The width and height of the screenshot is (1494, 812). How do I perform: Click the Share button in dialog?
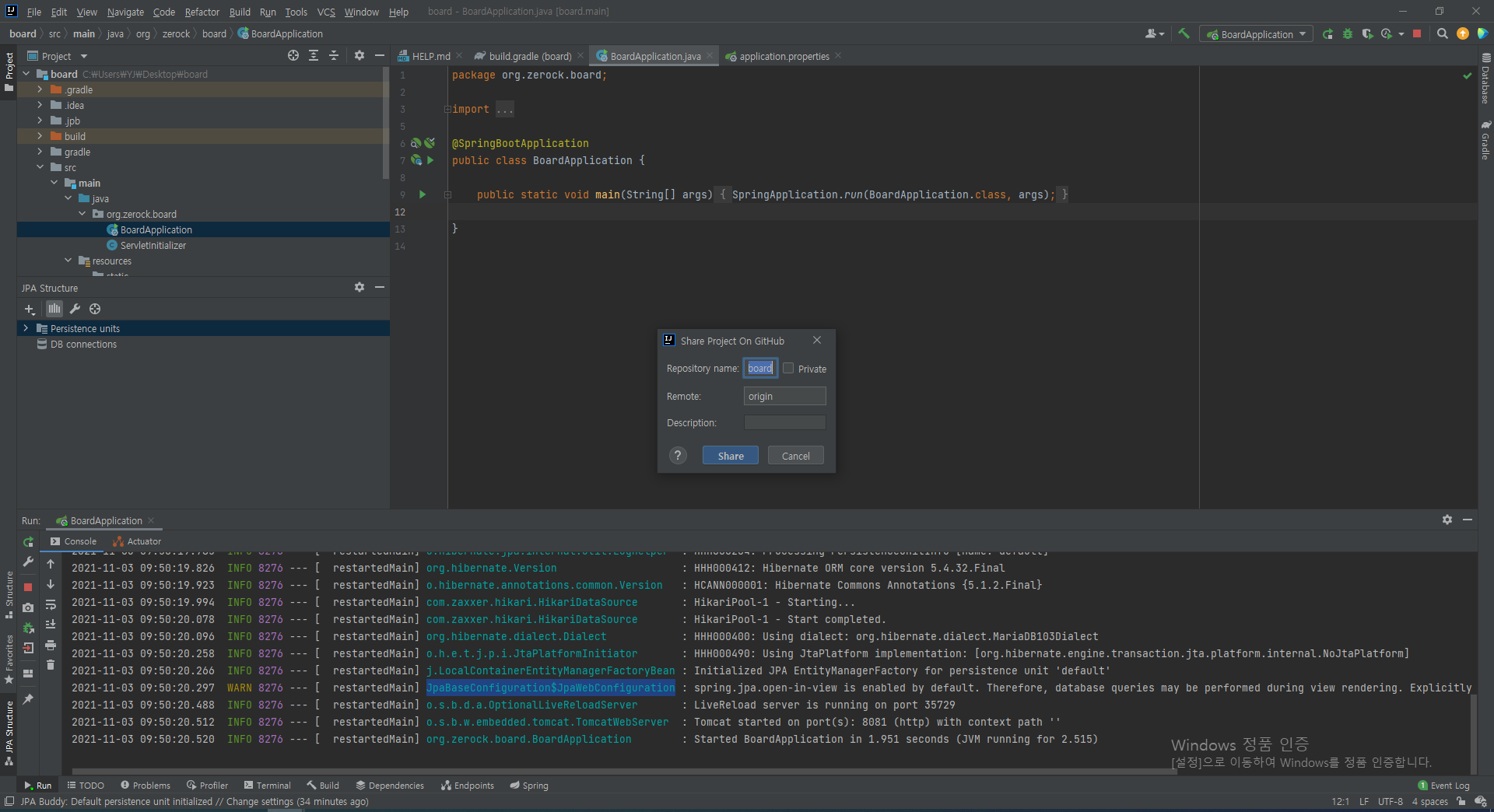coord(731,456)
